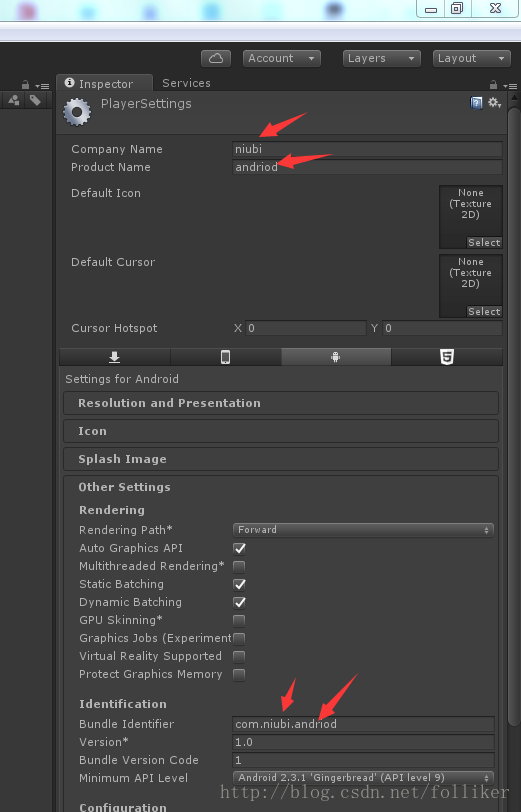Toggle Auto Graphics API checkbox
The width and height of the screenshot is (521, 812).
[239, 548]
